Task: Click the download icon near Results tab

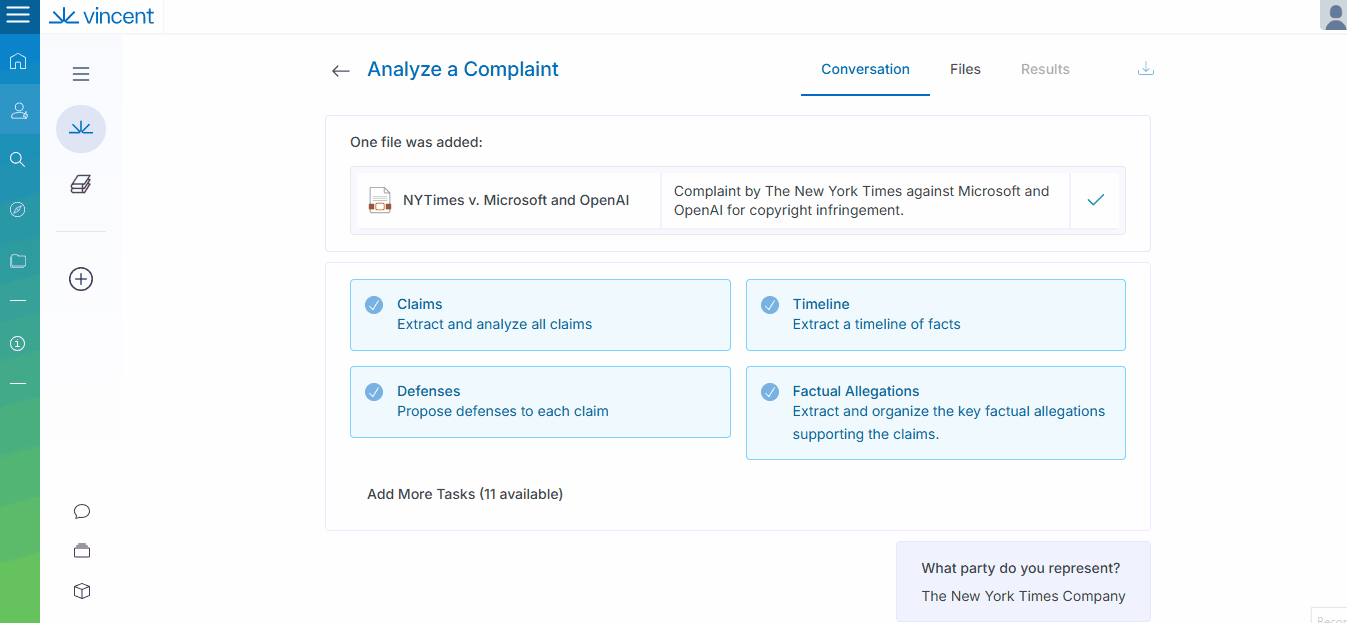Action: point(1146,69)
